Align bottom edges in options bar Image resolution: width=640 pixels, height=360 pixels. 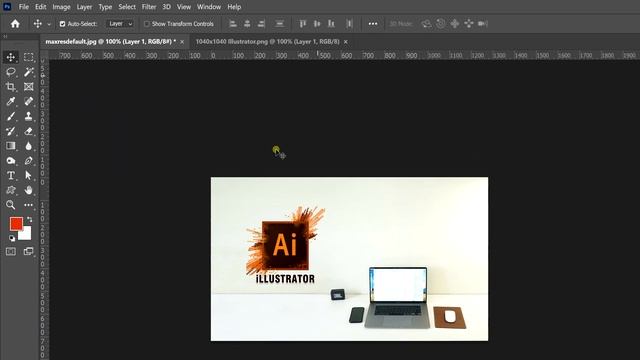pos(331,24)
